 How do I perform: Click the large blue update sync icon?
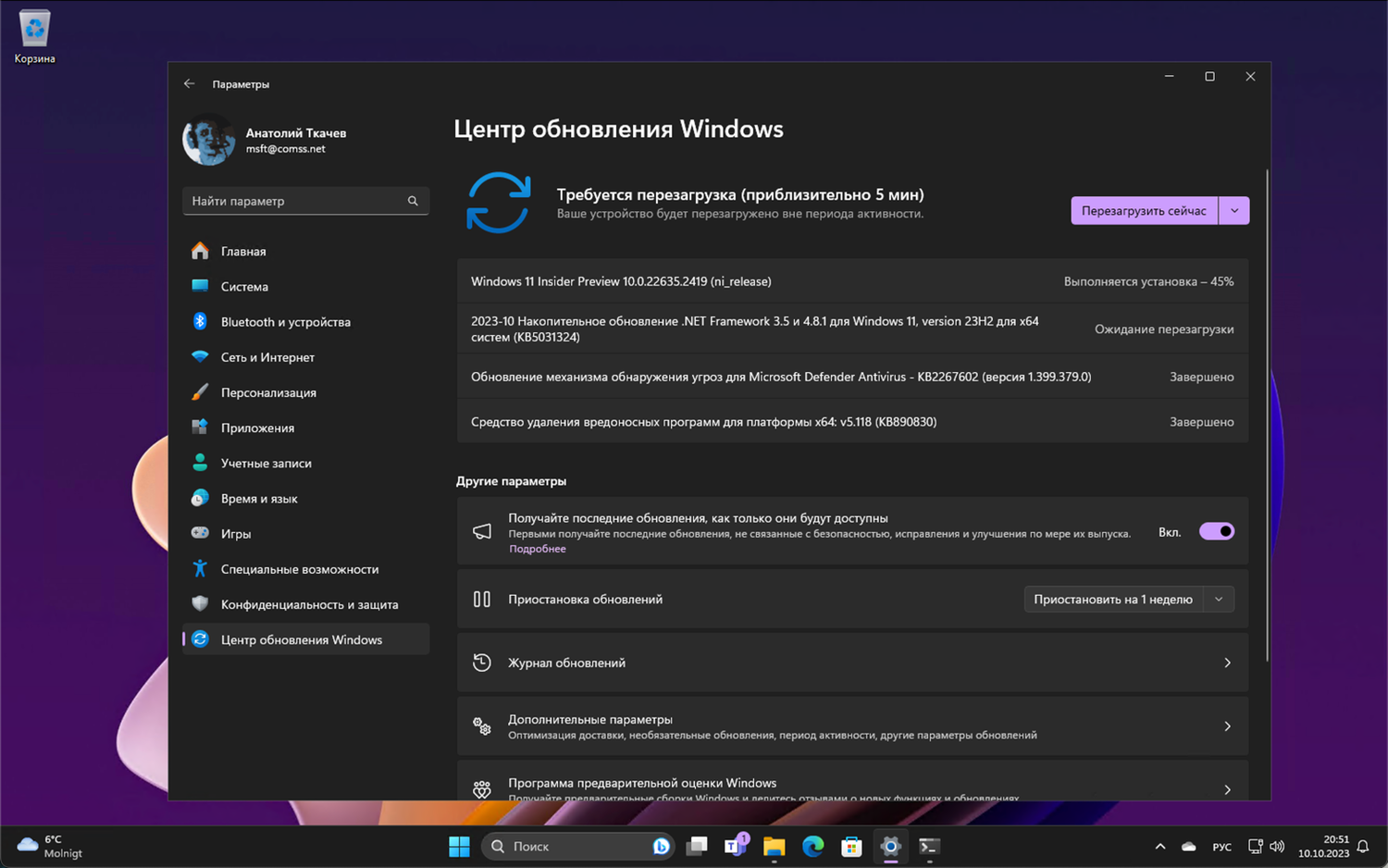coord(499,203)
